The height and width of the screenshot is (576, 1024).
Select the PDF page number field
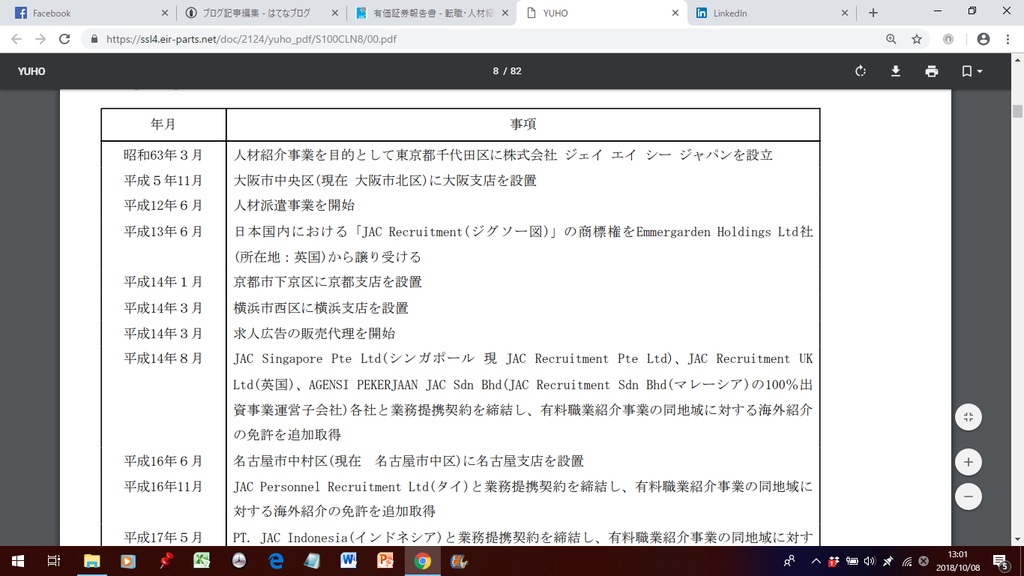click(x=496, y=71)
